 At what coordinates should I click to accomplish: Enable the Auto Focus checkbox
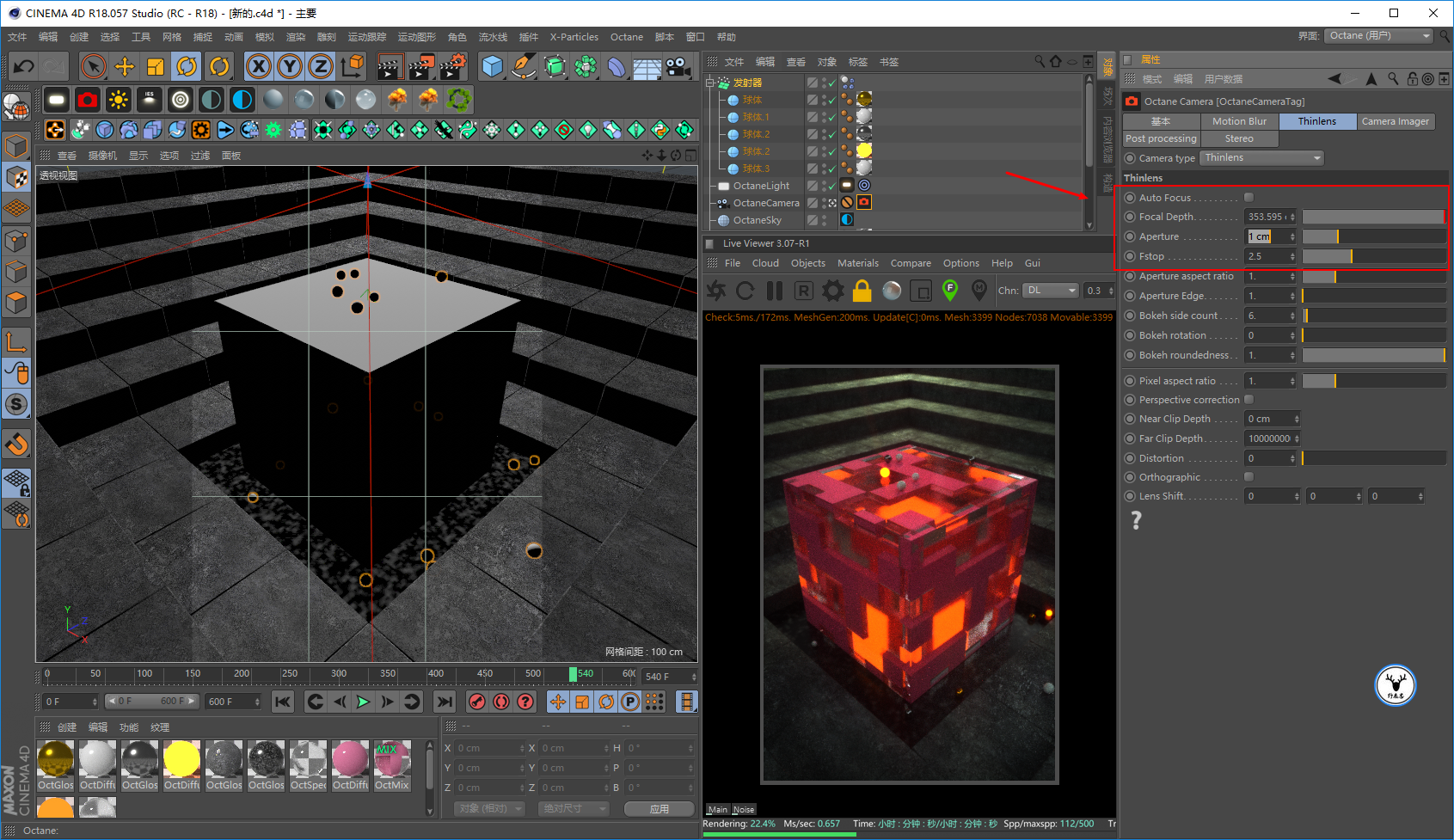(x=1248, y=198)
